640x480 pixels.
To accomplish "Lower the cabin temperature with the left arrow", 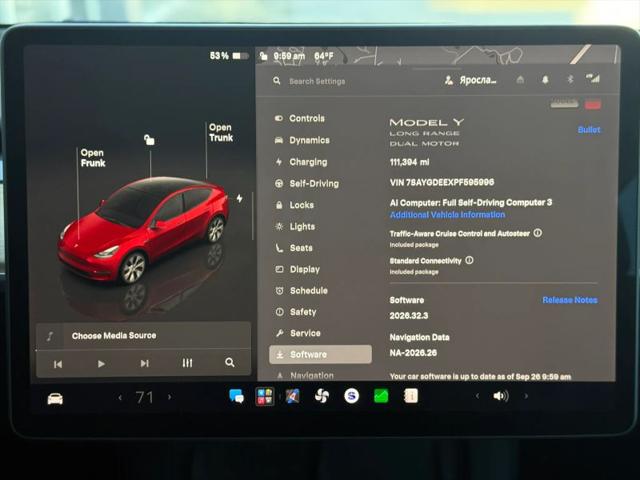I will pyautogui.click(x=120, y=397).
